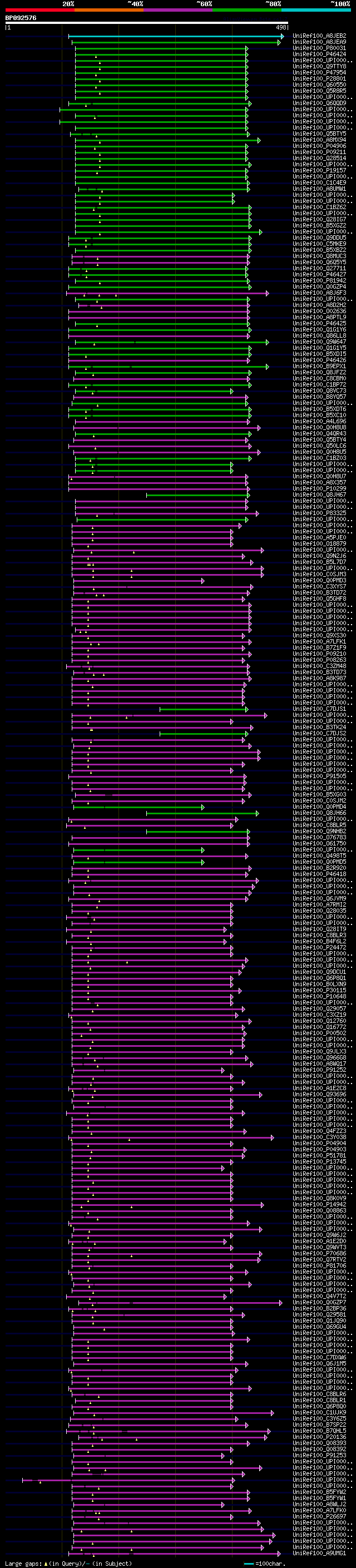Open hit UniRef100_Q8VC73
The height and width of the screenshot is (1568, 356).
click(319, 391)
